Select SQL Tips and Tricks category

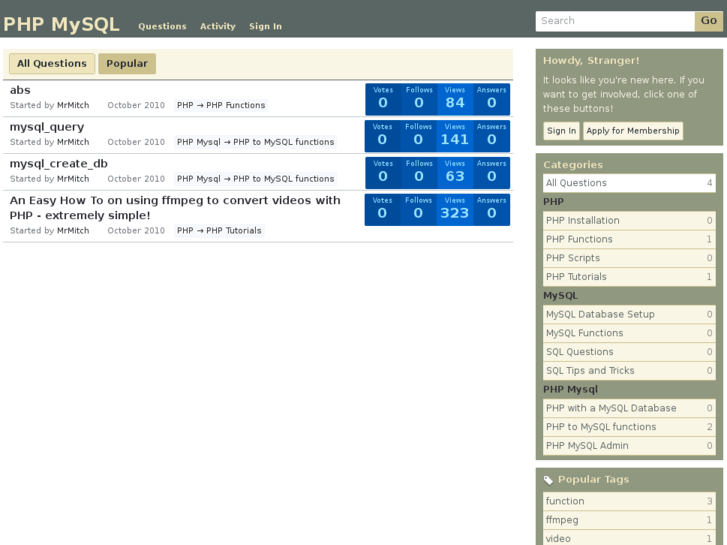629,371
